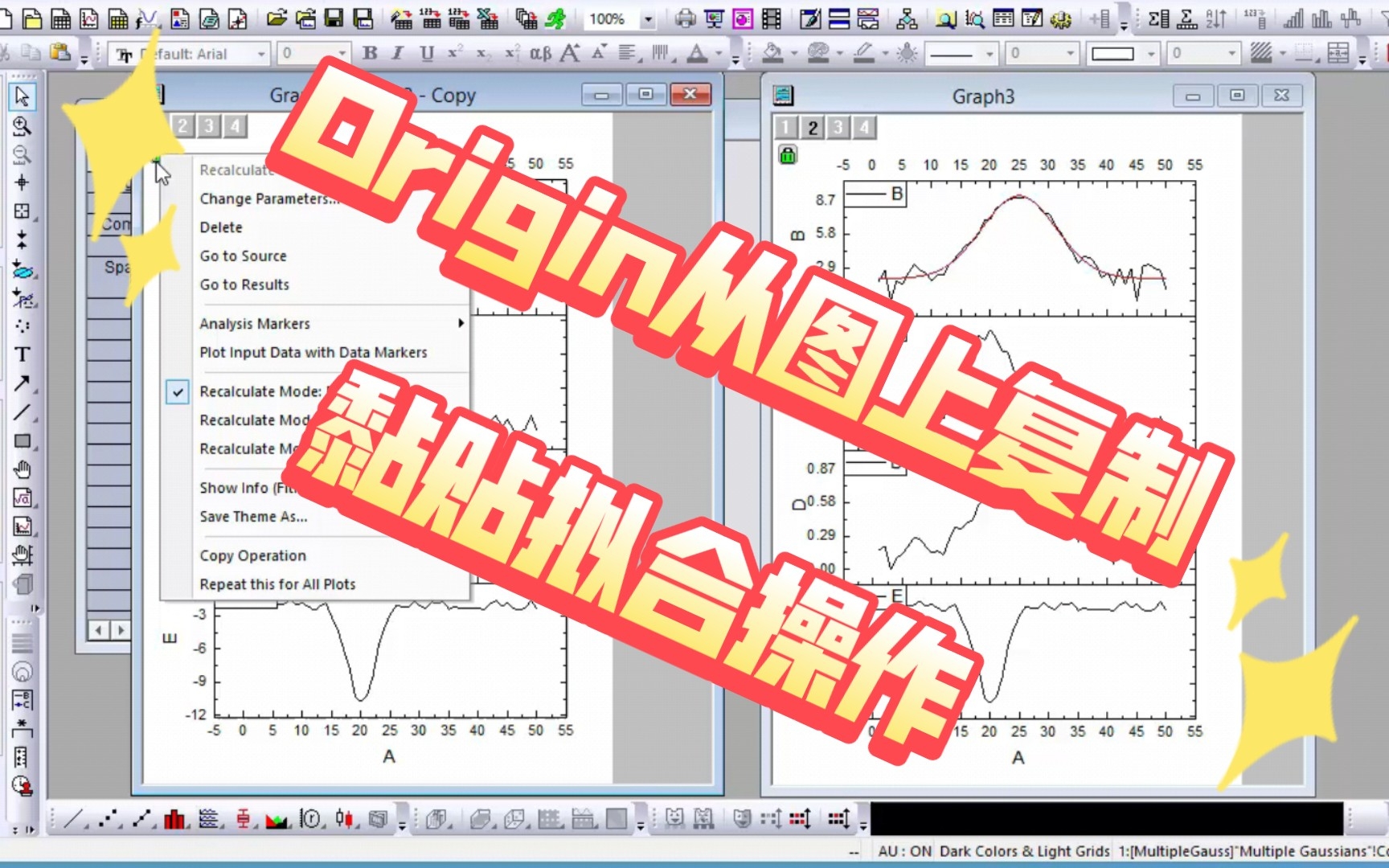Click worksheet left scroll arrow button
Image resolution: width=1389 pixels, height=868 pixels.
point(98,630)
